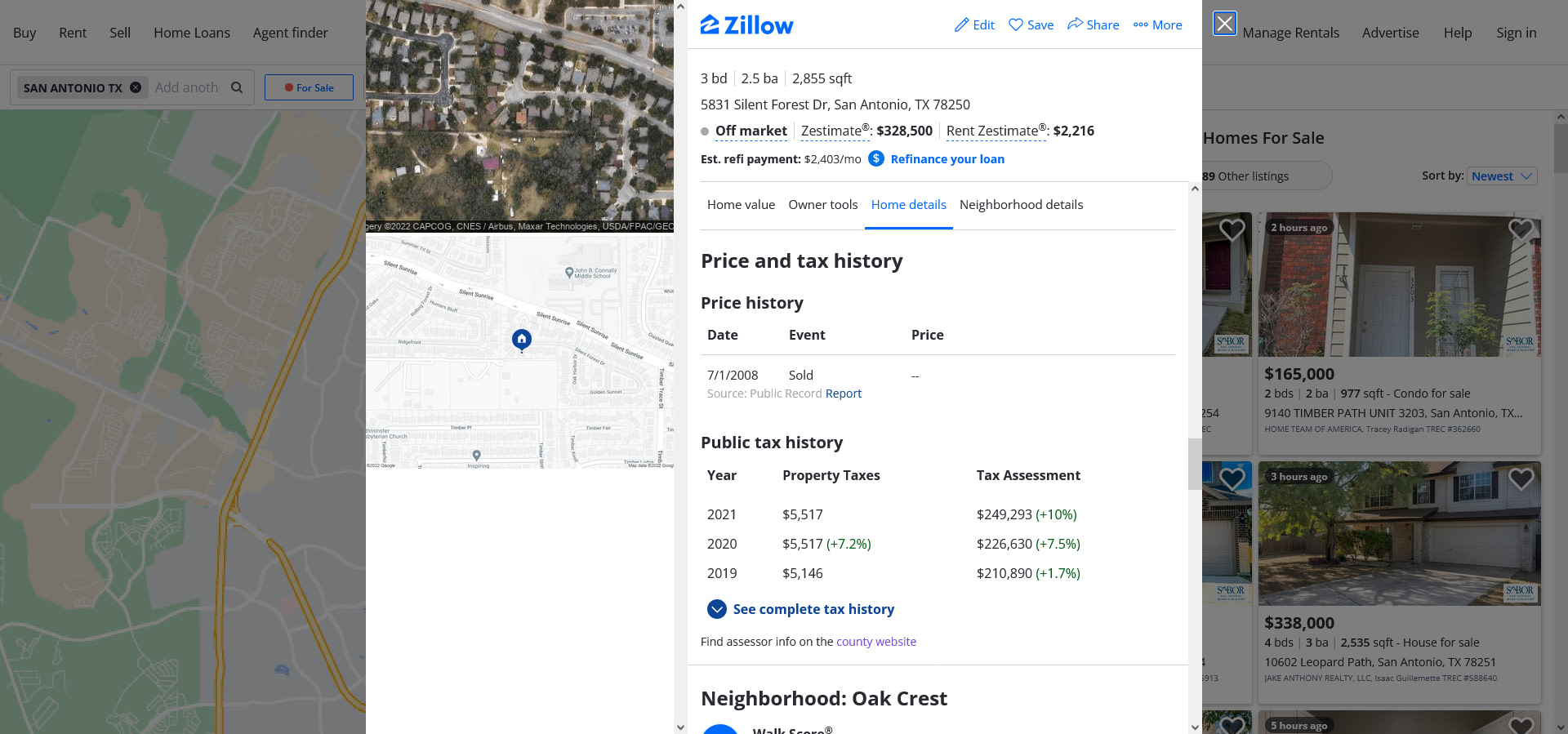Click Sign in

1517,33
